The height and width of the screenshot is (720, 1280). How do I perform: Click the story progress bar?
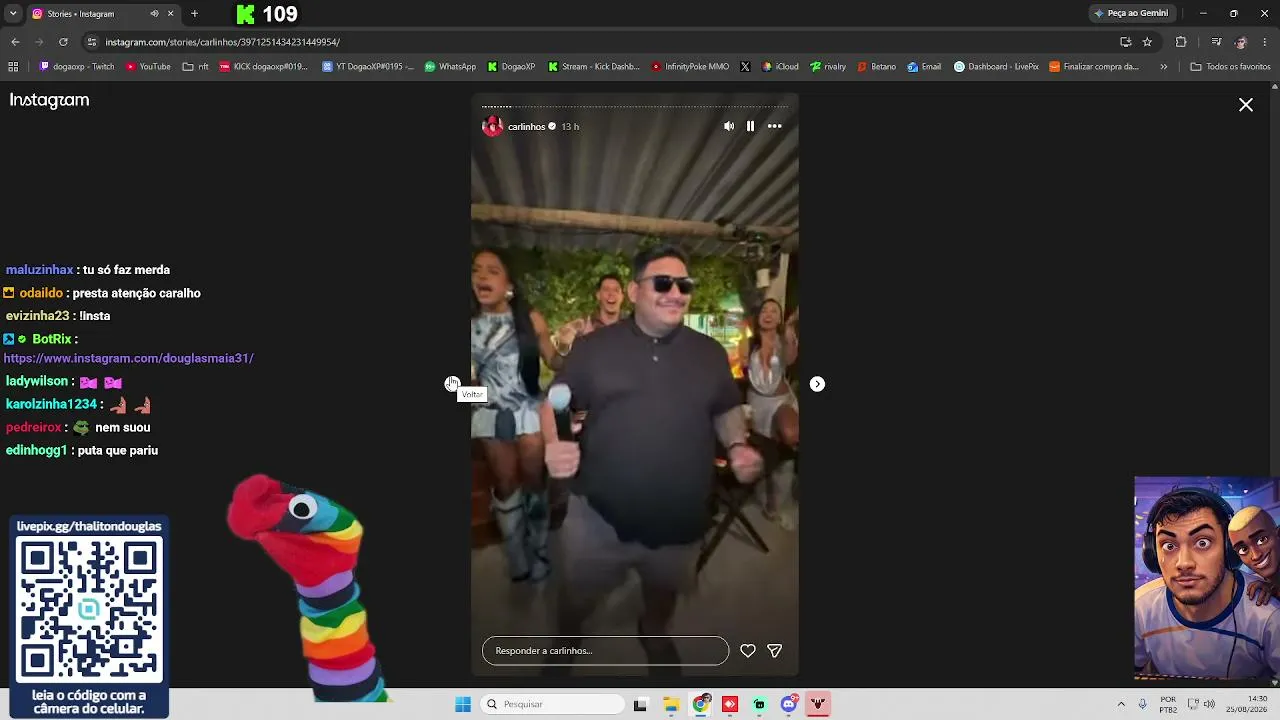(635, 106)
